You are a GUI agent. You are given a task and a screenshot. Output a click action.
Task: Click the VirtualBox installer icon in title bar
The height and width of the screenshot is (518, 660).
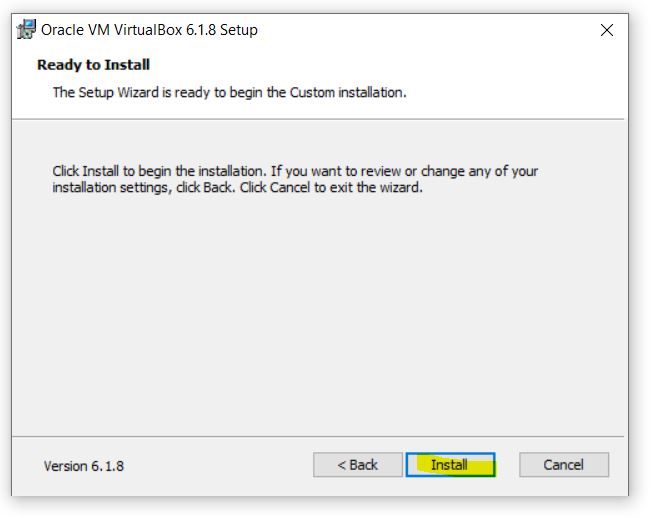27,29
